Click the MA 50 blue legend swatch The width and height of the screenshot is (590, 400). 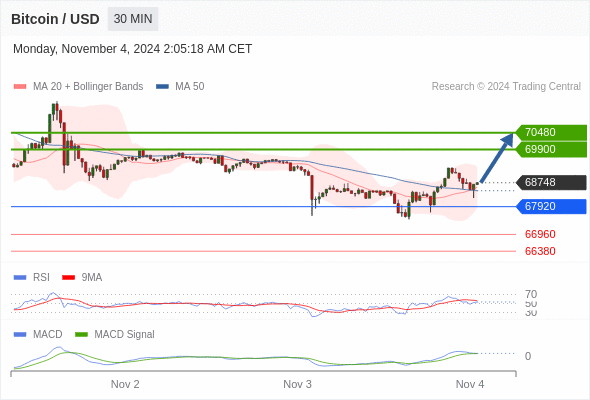click(163, 87)
